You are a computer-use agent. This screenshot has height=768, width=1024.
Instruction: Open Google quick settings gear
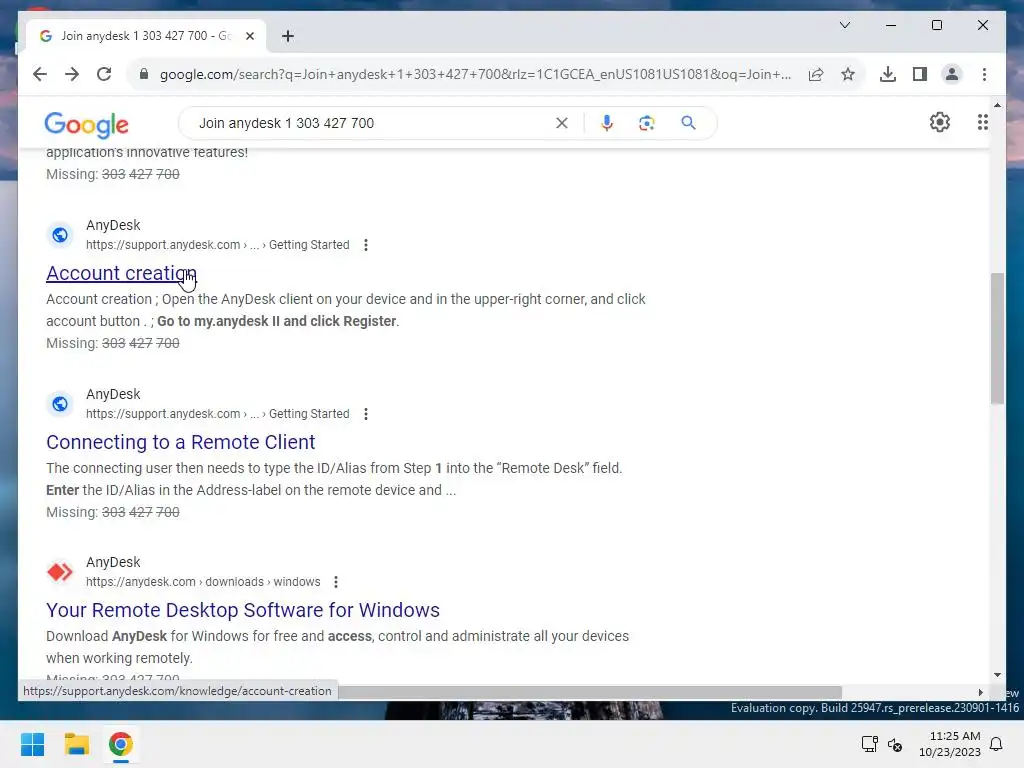940,122
